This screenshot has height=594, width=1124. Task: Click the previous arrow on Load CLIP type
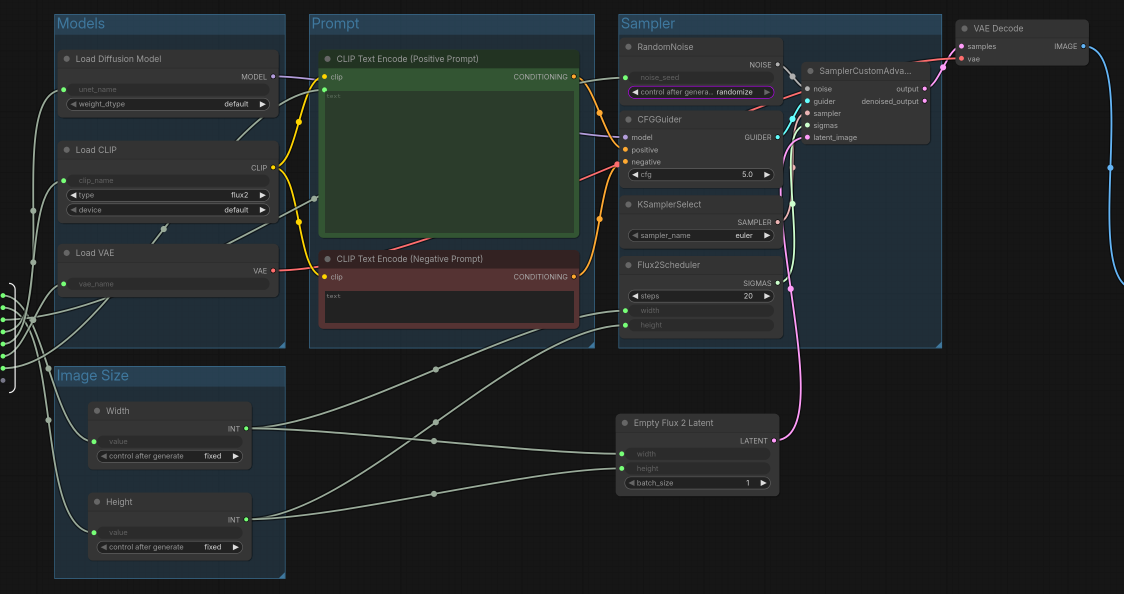(x=73, y=195)
